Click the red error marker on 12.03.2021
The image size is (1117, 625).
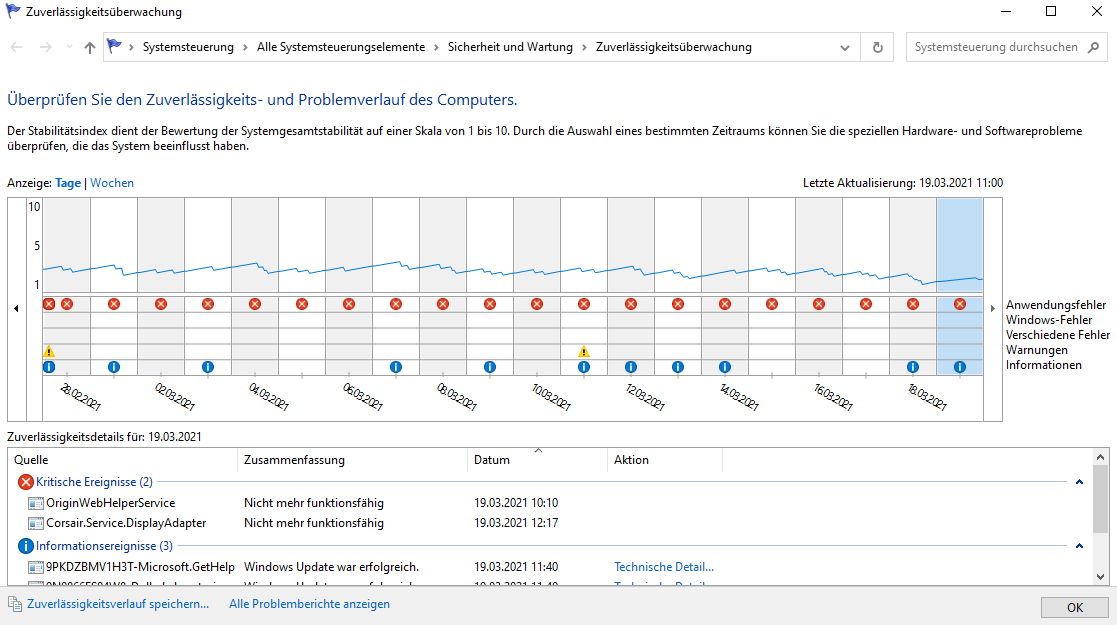pos(631,304)
